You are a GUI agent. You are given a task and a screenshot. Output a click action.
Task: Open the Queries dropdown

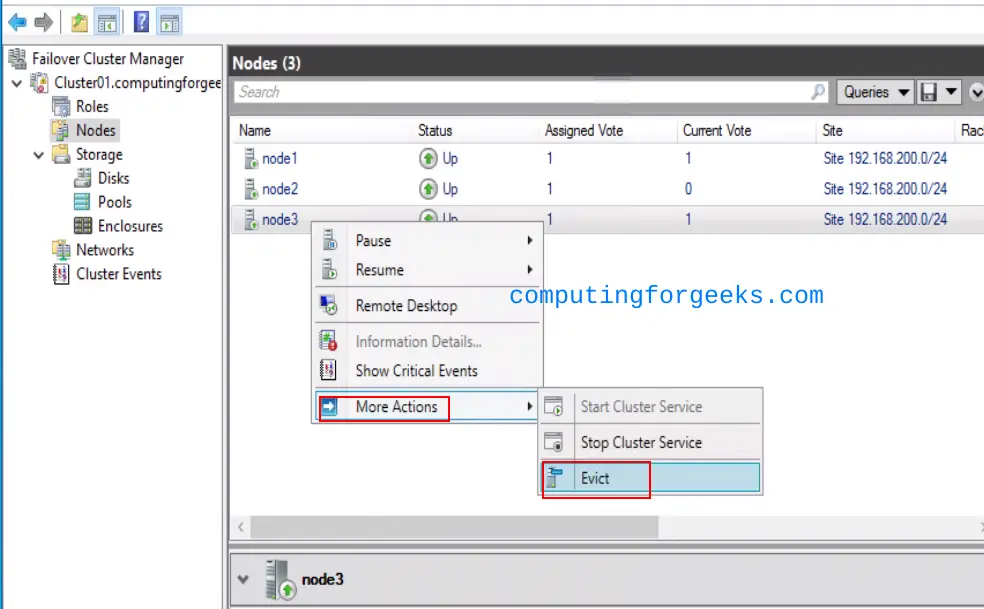(875, 92)
